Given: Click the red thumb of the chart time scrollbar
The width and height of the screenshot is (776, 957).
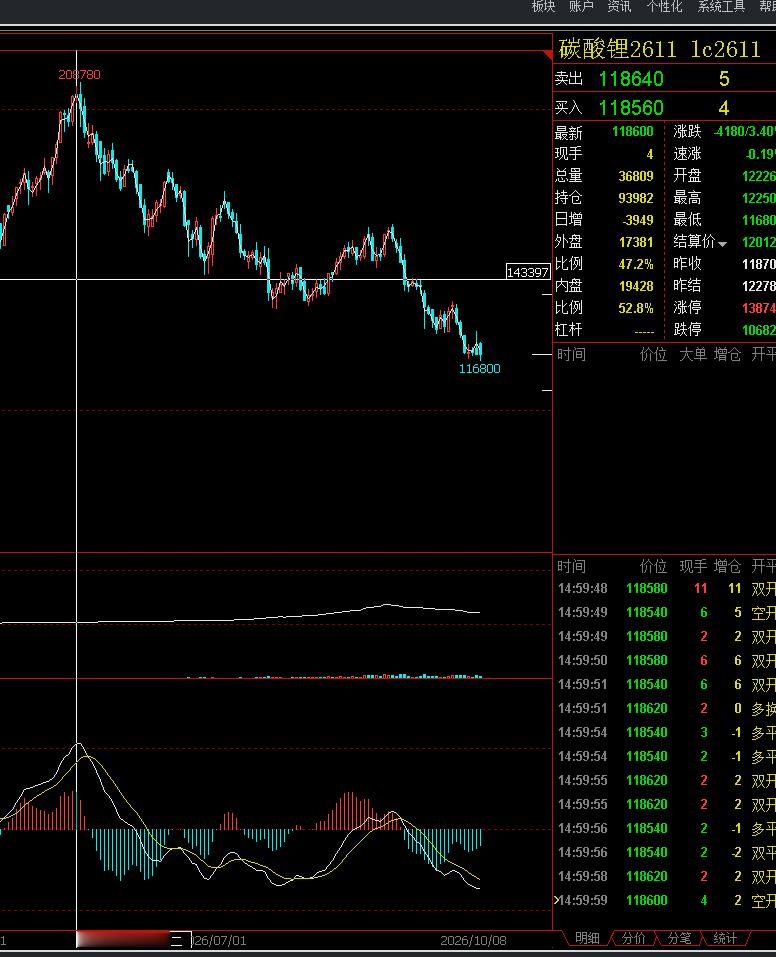Looking at the screenshot, I should point(122,939).
